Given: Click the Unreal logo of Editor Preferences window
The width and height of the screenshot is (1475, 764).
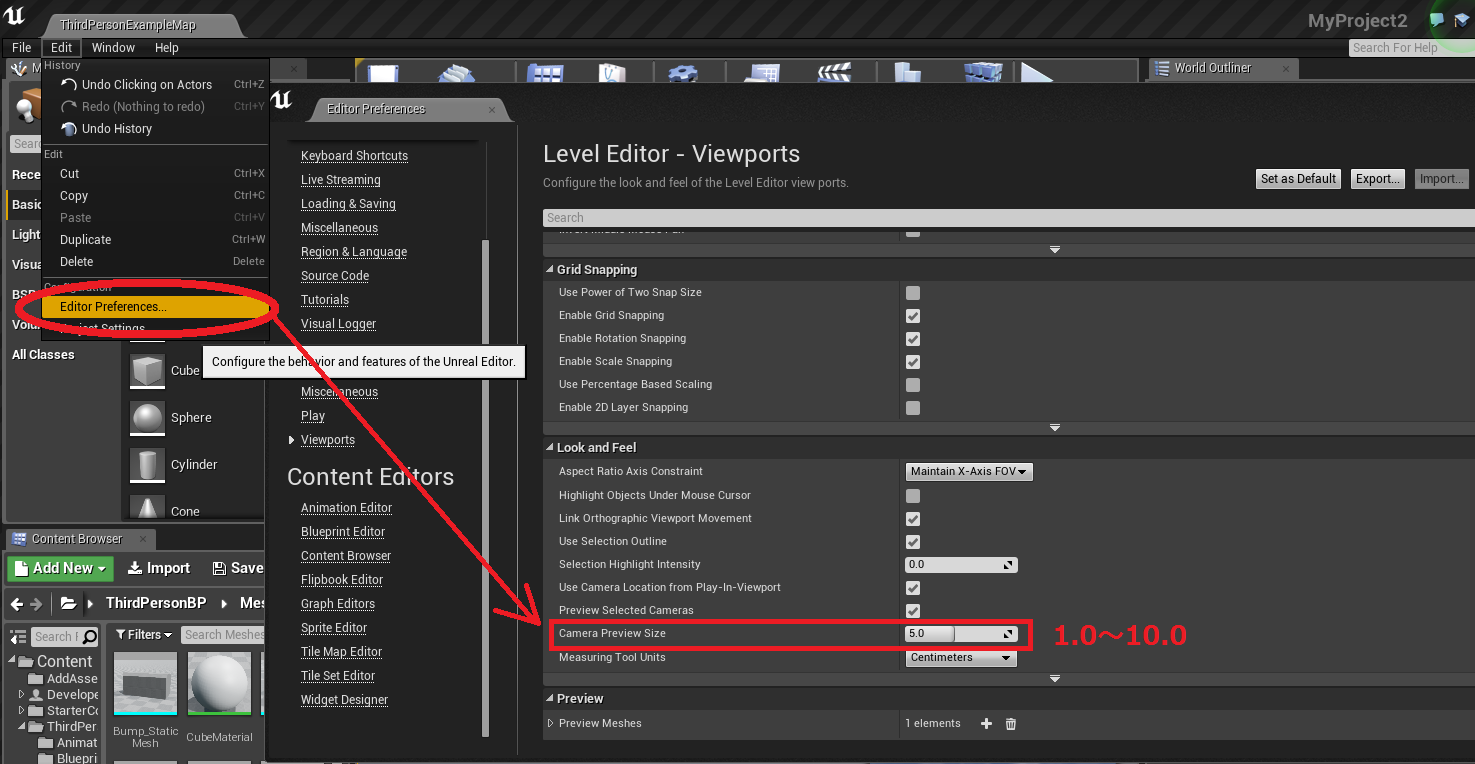Looking at the screenshot, I should pos(281,98).
